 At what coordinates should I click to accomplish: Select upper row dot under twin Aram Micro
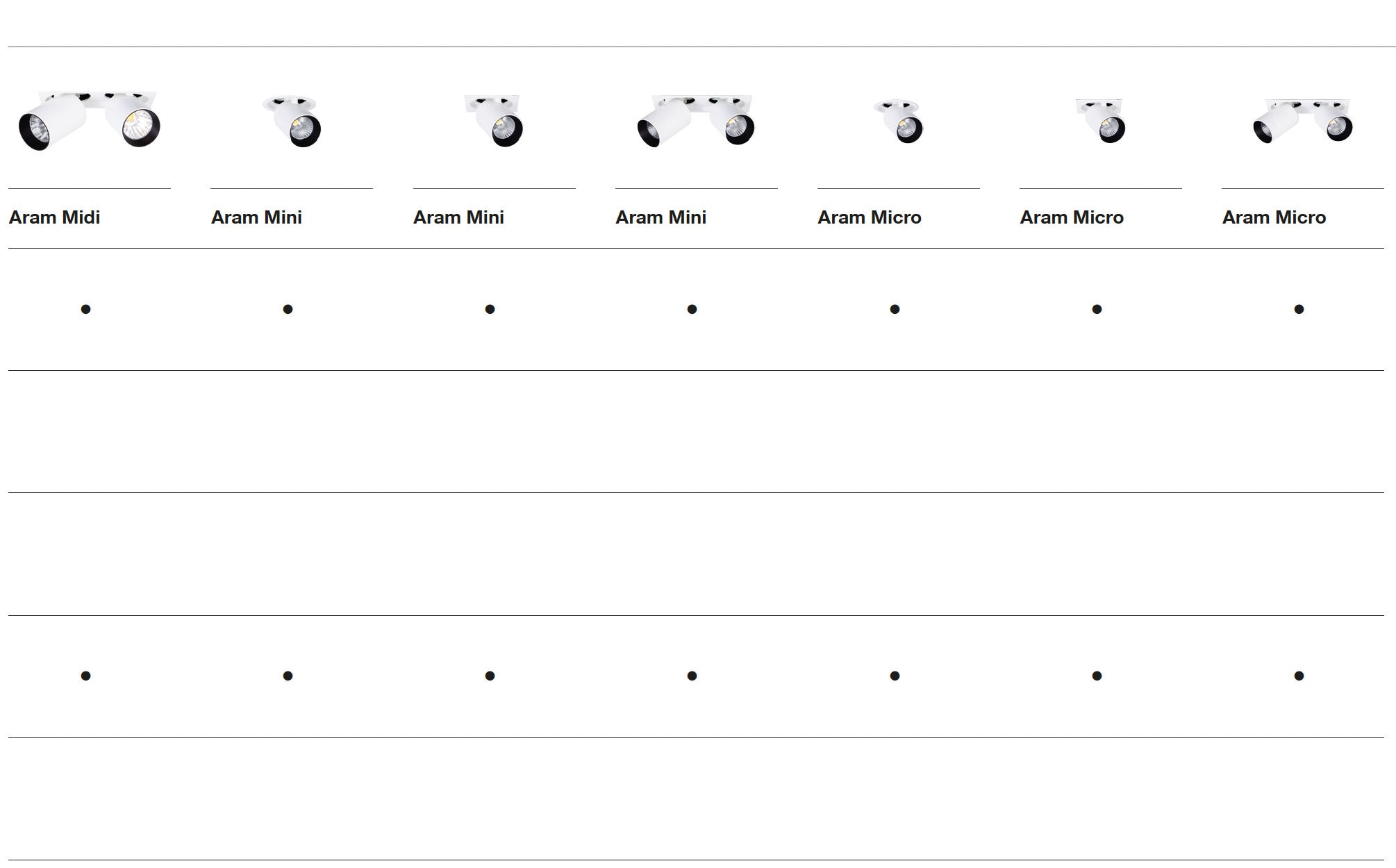point(1299,309)
